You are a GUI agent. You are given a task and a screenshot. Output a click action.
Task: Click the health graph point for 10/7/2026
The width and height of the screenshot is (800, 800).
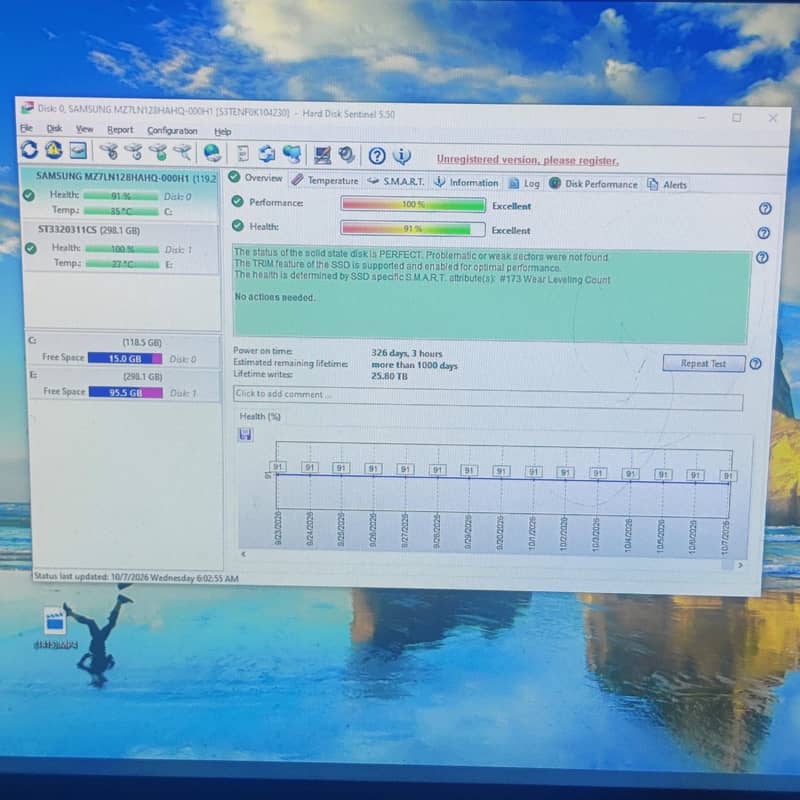[x=729, y=483]
